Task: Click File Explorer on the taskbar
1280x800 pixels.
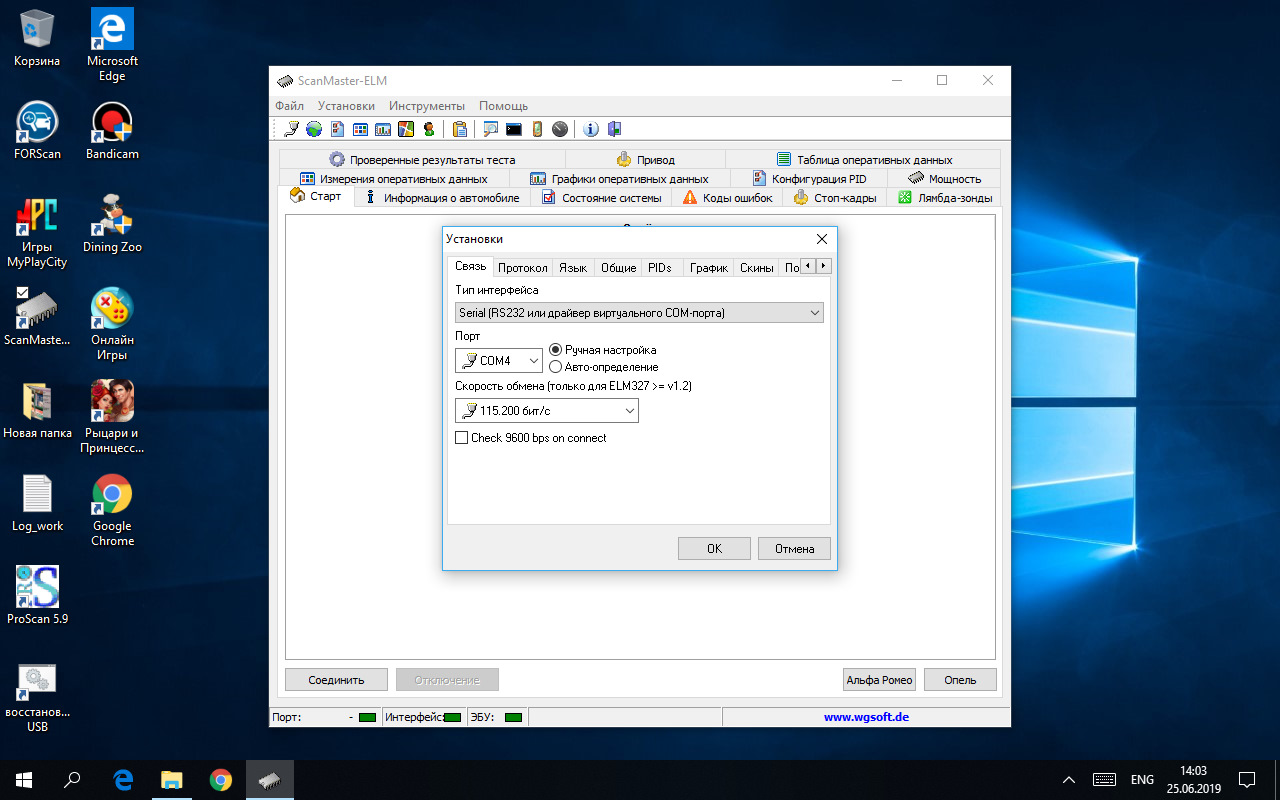Action: click(x=172, y=780)
